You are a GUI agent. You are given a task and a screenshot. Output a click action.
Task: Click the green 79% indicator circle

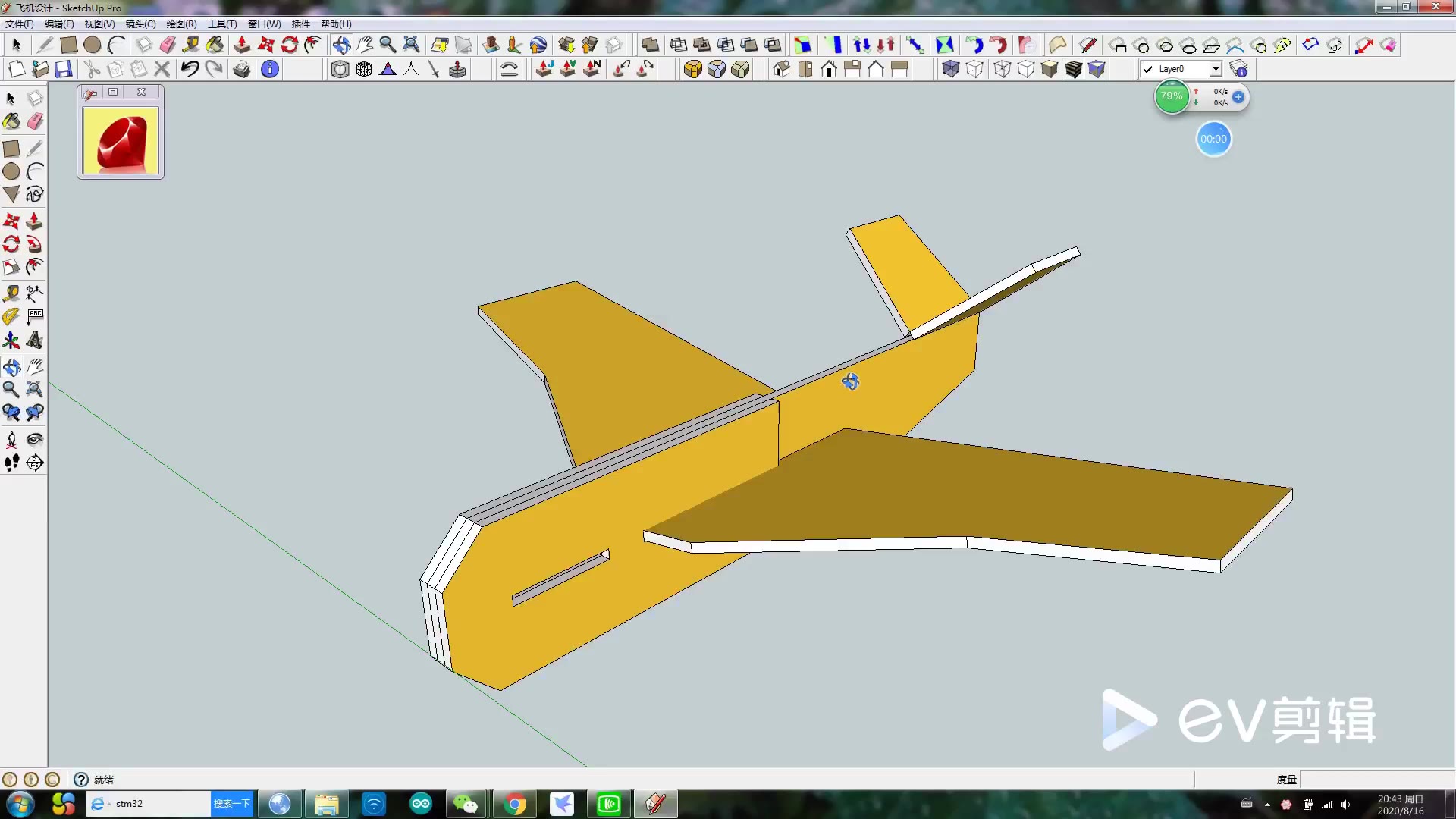pos(1172,97)
